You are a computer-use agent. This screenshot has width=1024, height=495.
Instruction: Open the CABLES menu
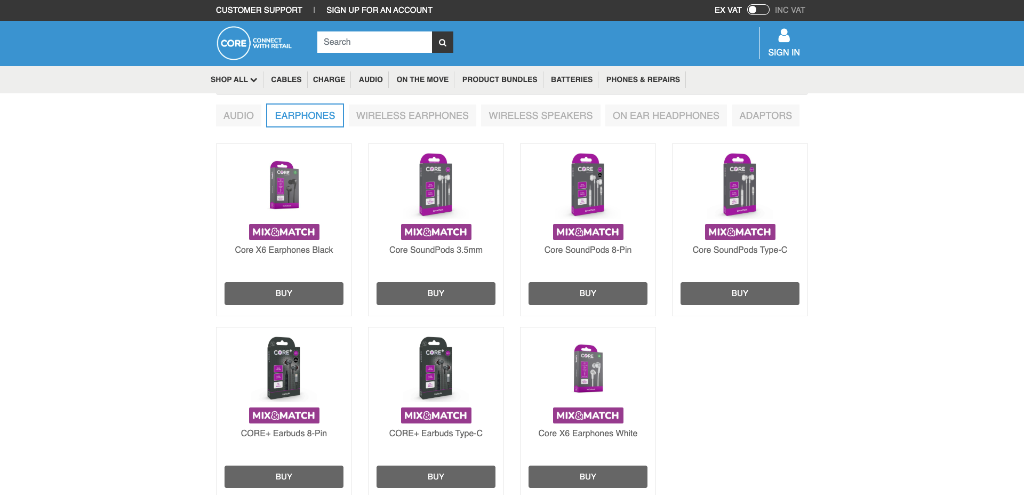coord(286,80)
